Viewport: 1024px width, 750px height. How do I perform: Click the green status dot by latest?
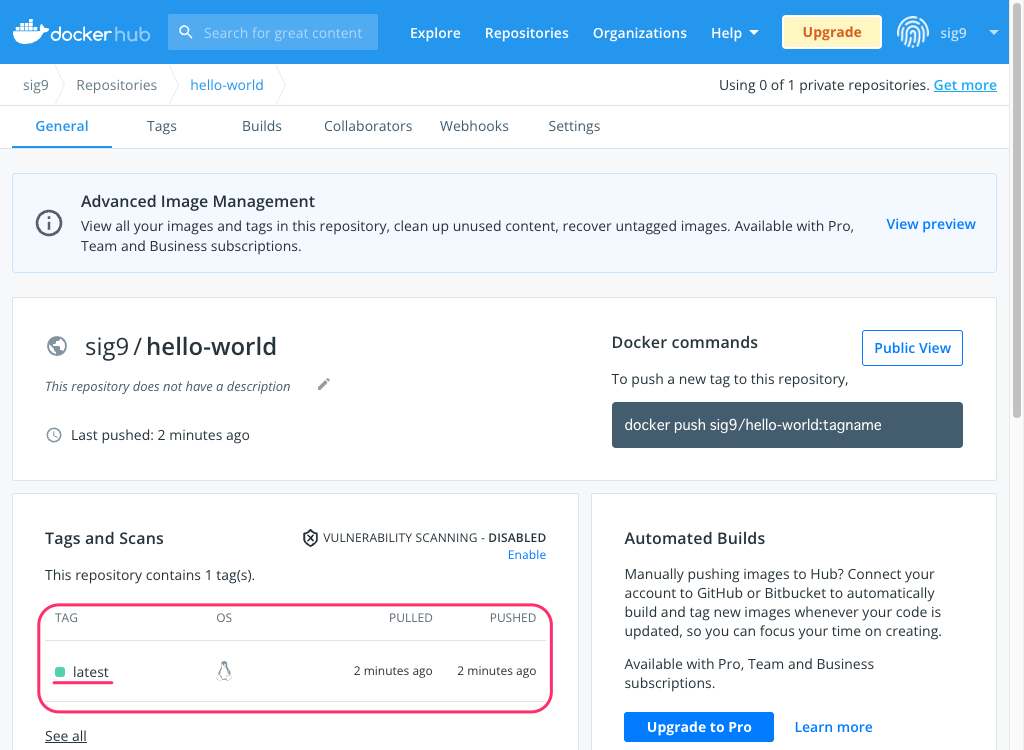tap(60, 672)
